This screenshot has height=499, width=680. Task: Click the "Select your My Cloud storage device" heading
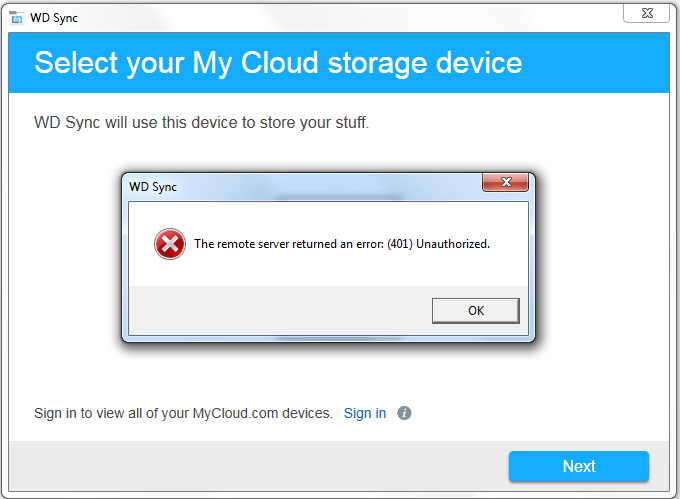click(x=278, y=63)
